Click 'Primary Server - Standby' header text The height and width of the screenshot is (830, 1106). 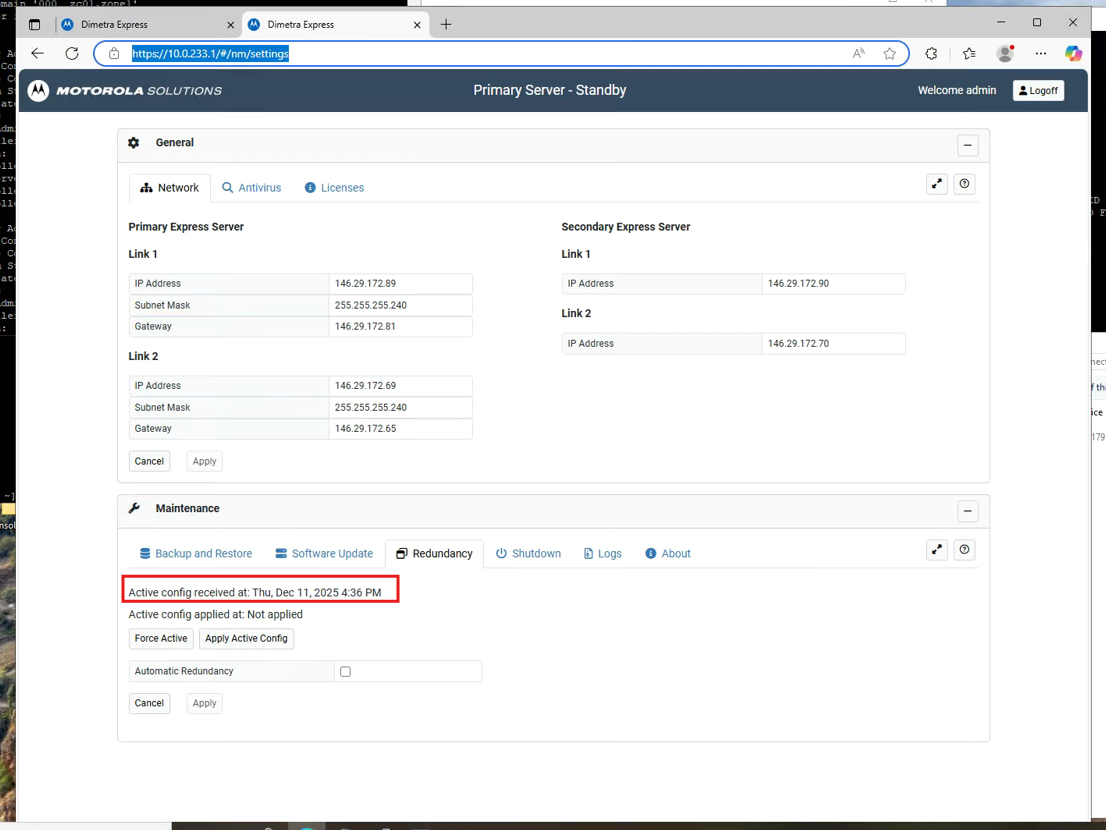(549, 90)
